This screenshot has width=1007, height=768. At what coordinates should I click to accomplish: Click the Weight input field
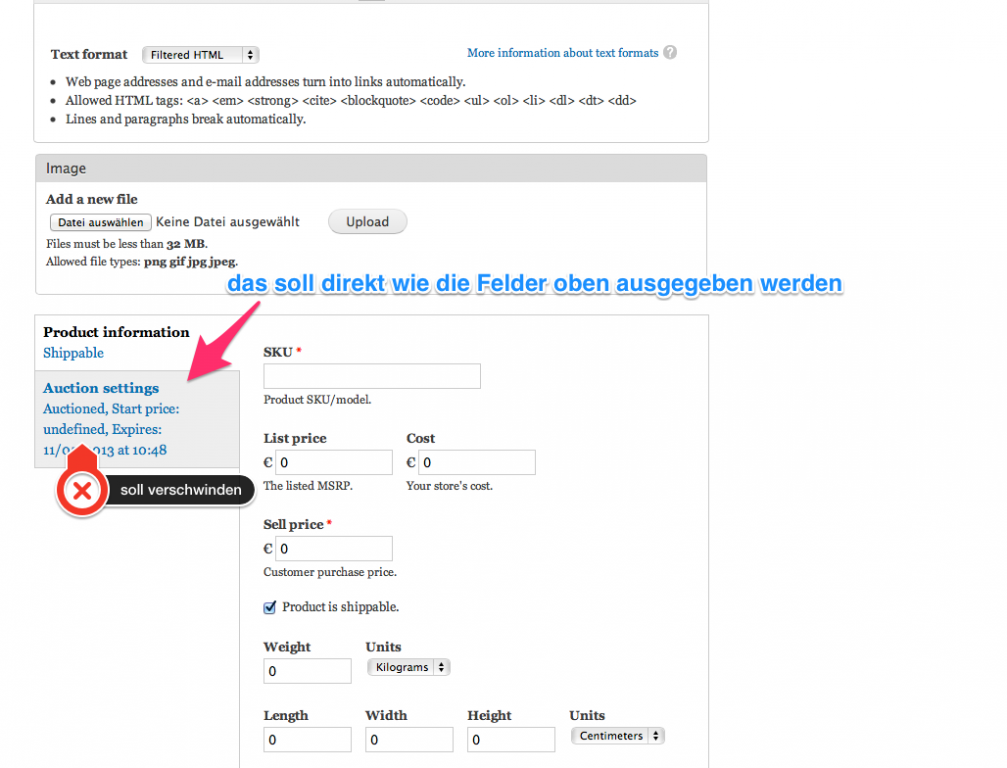coord(307,671)
